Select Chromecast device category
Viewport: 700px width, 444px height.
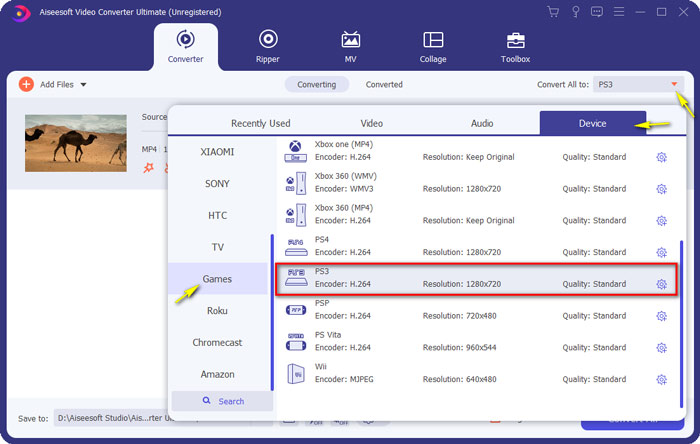tap(217, 342)
